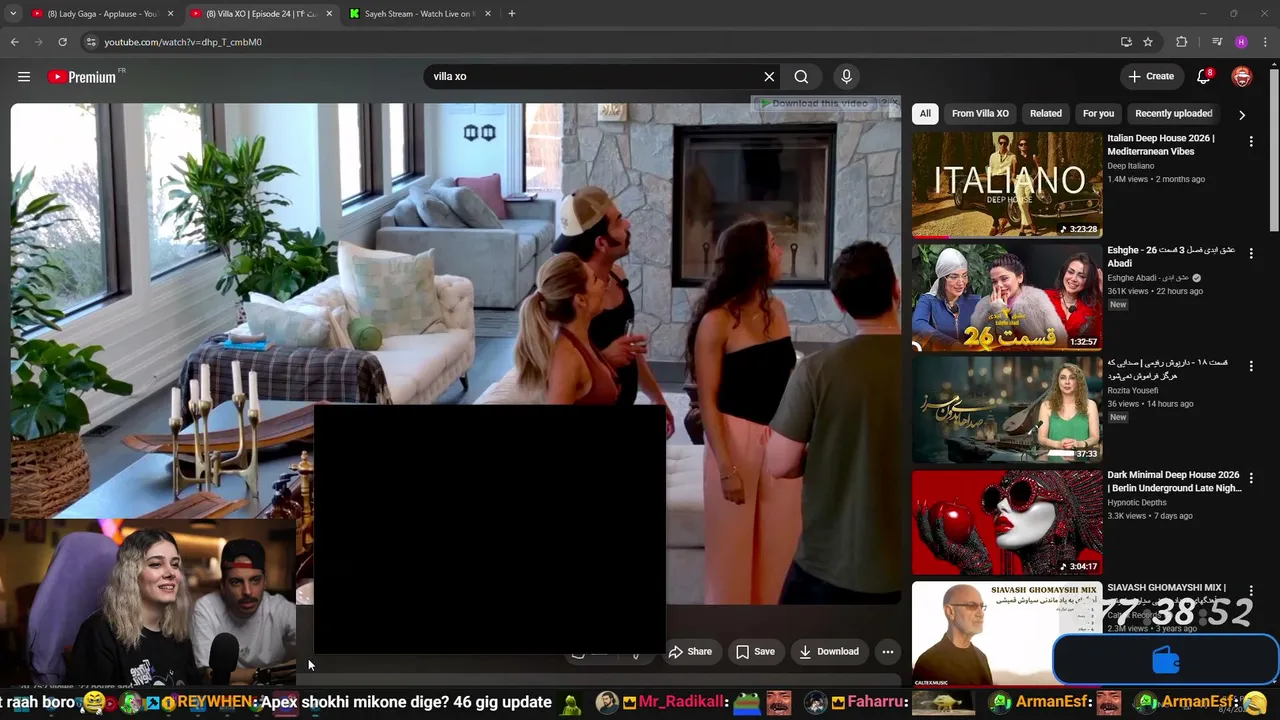The height and width of the screenshot is (720, 1280).
Task: Install app icon in address bar
Action: 1126,42
